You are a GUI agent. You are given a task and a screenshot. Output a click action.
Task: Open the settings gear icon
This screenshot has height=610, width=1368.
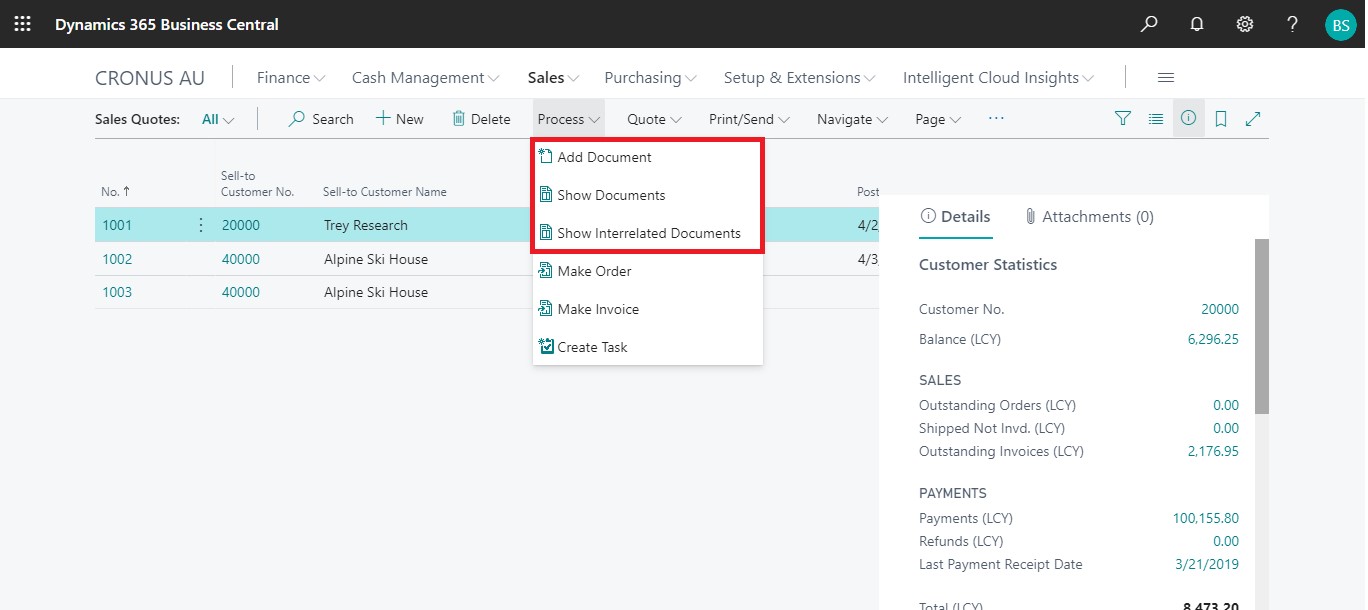click(x=1245, y=24)
